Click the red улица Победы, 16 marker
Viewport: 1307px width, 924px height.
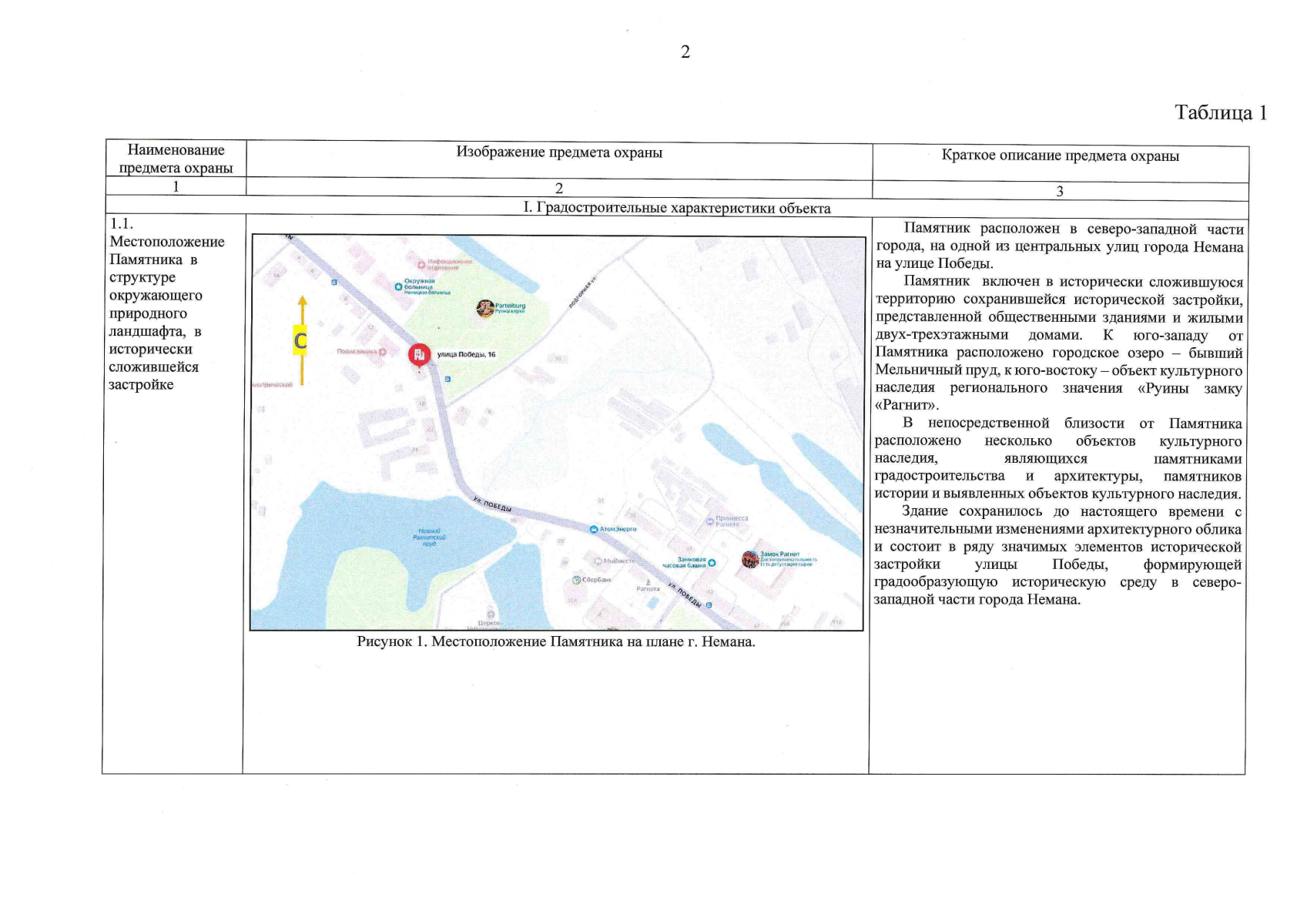(x=419, y=355)
